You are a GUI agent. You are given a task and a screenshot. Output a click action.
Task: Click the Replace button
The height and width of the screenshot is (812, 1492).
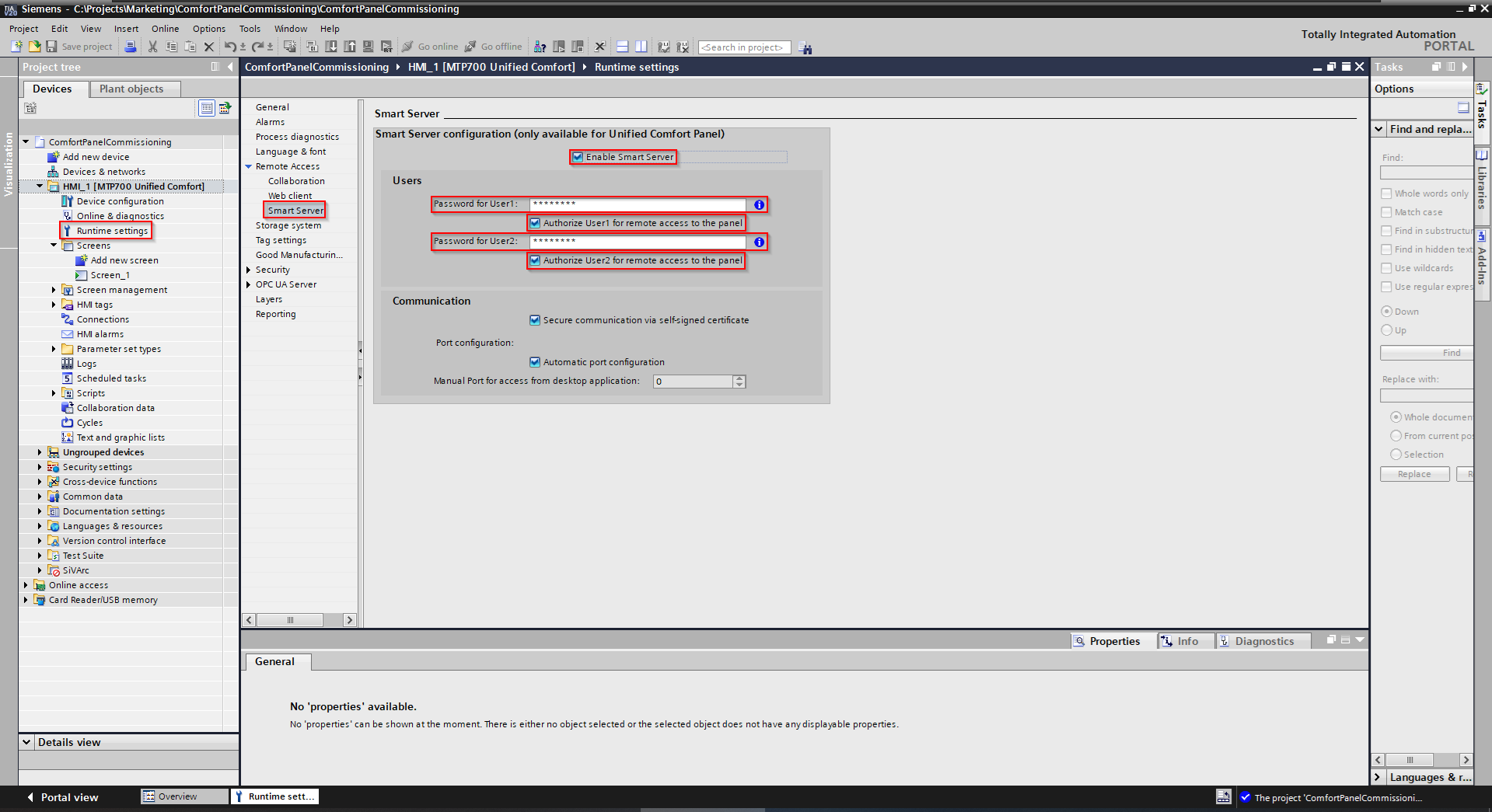coord(1414,474)
